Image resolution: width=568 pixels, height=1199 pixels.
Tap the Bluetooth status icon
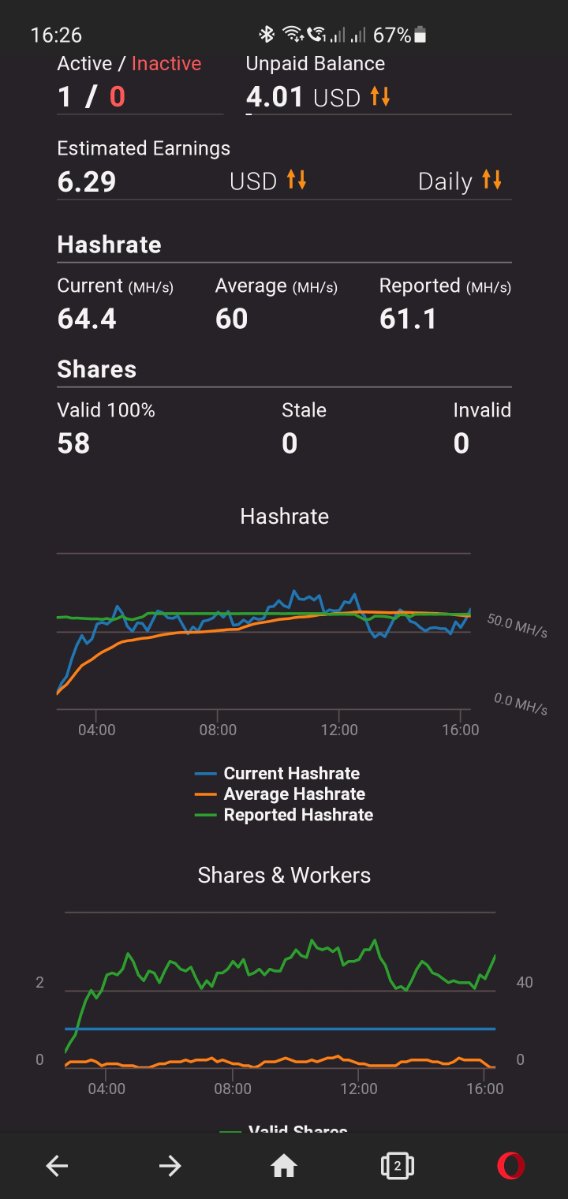[x=266, y=34]
